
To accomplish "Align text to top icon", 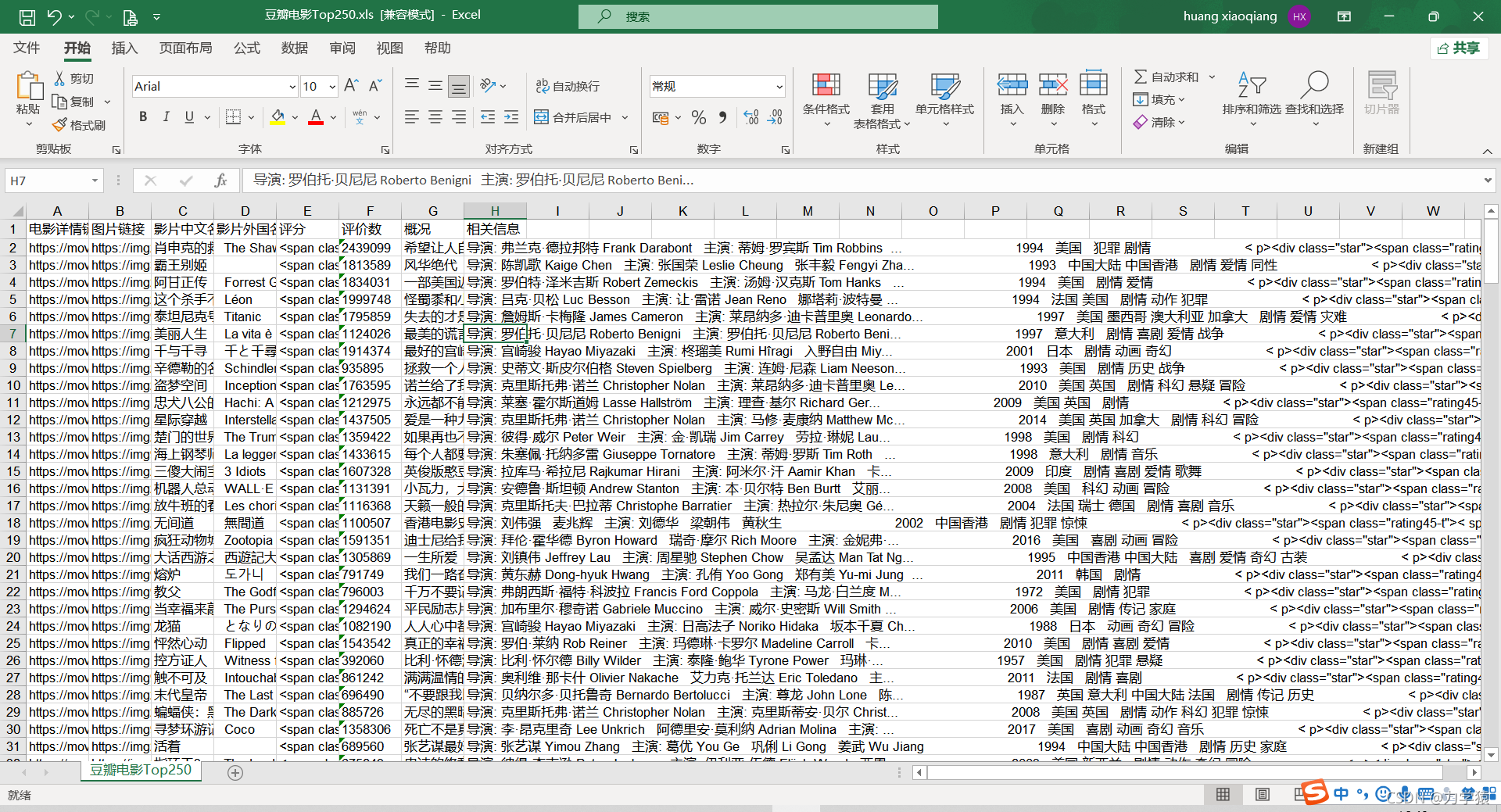I will [x=412, y=85].
